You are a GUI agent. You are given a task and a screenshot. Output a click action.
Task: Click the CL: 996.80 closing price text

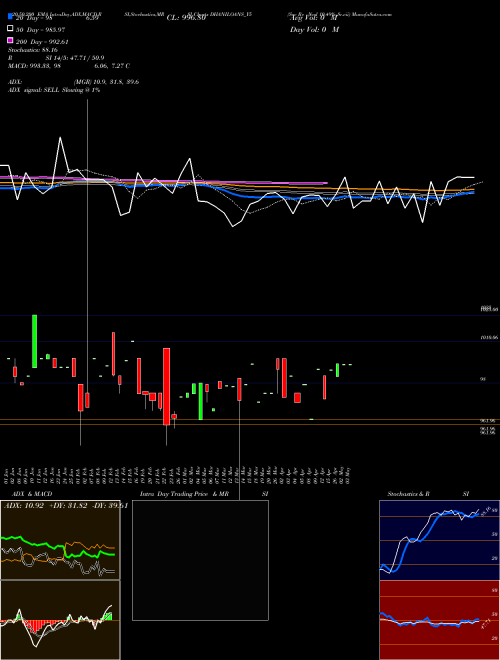point(186,18)
